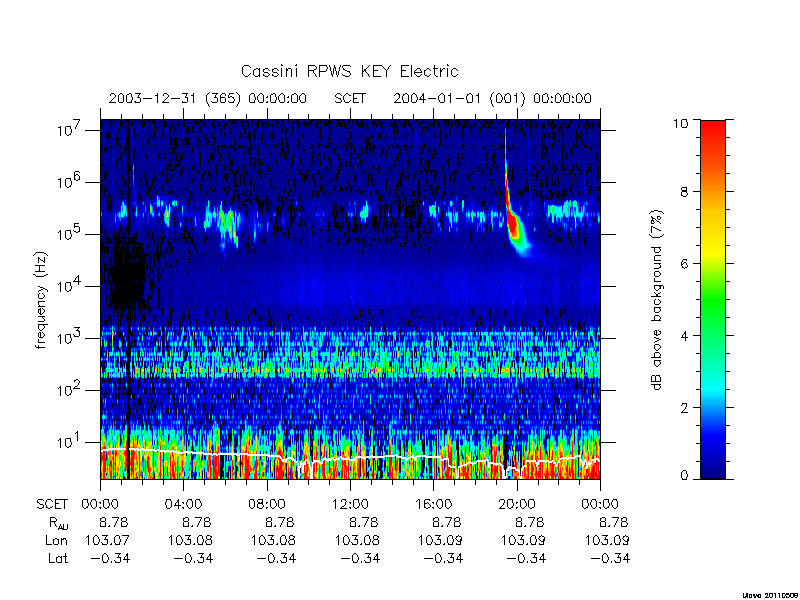The height and width of the screenshot is (600, 800).
Task: Select the start date '2003-12-31 (365) 00:00:00'
Action: [208, 98]
